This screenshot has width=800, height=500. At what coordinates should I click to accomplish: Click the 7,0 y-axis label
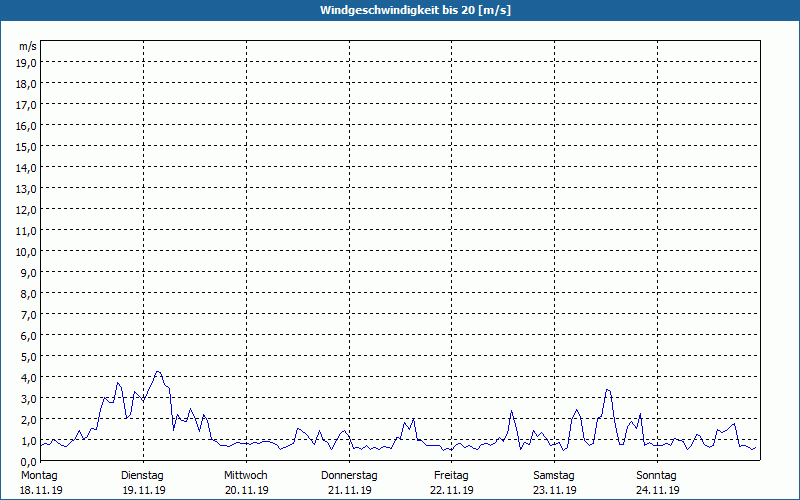click(x=29, y=315)
